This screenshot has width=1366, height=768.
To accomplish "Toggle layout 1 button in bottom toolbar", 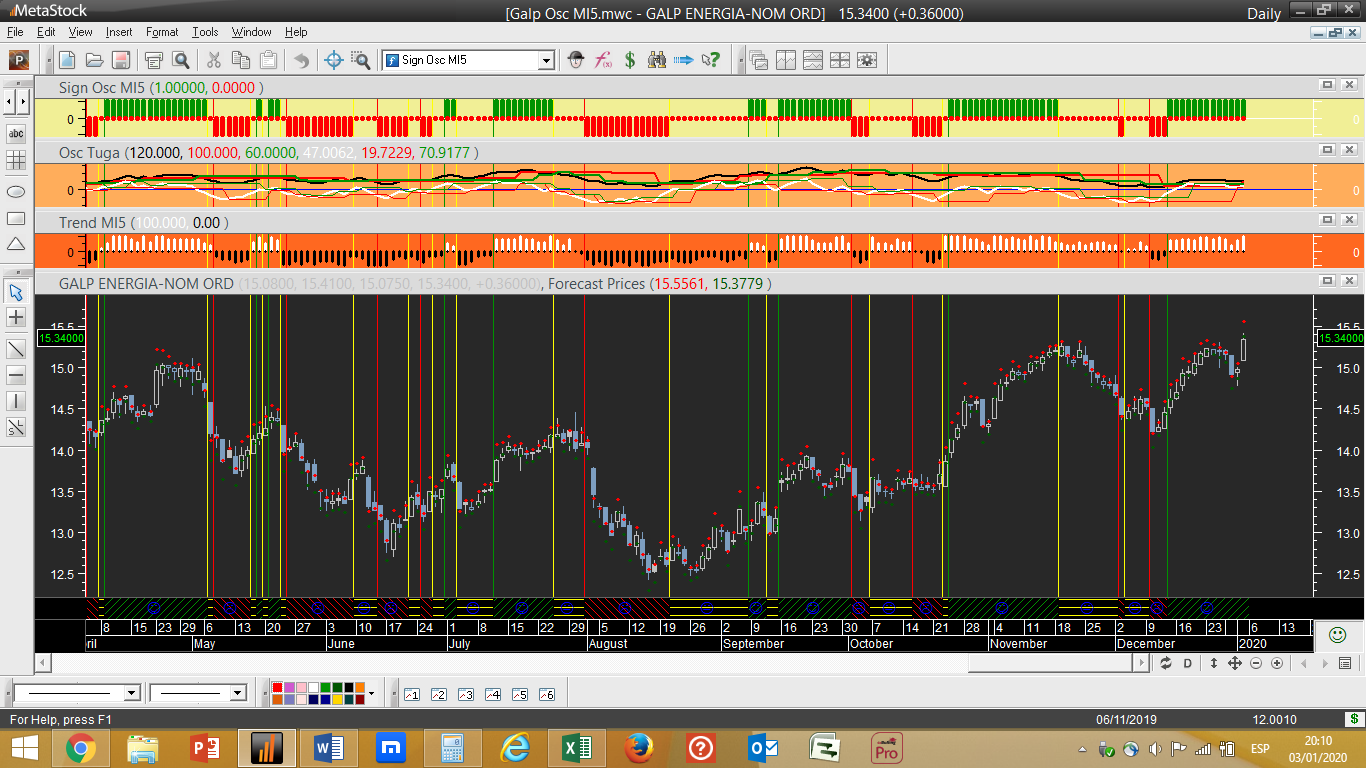I will (411, 694).
